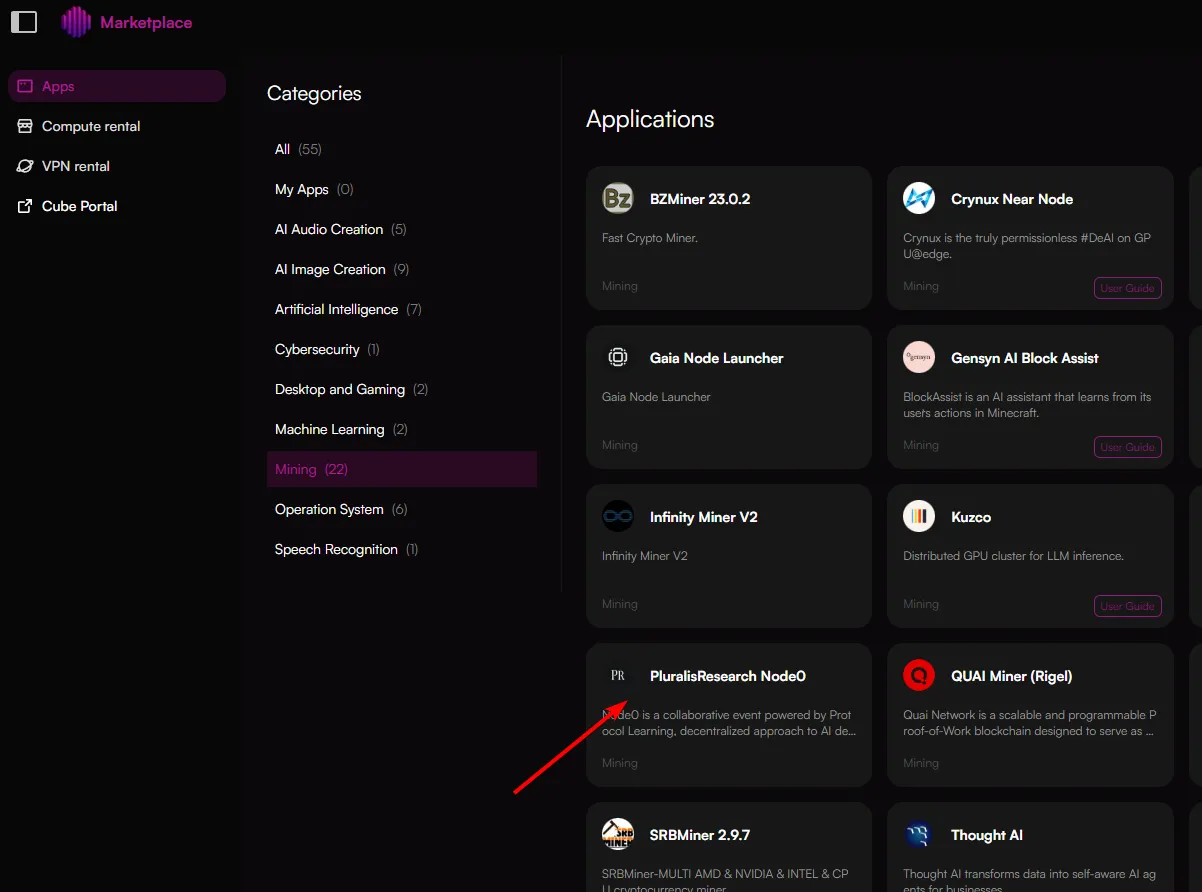Click the Marketplace header text
This screenshot has width=1202, height=892.
click(x=146, y=22)
